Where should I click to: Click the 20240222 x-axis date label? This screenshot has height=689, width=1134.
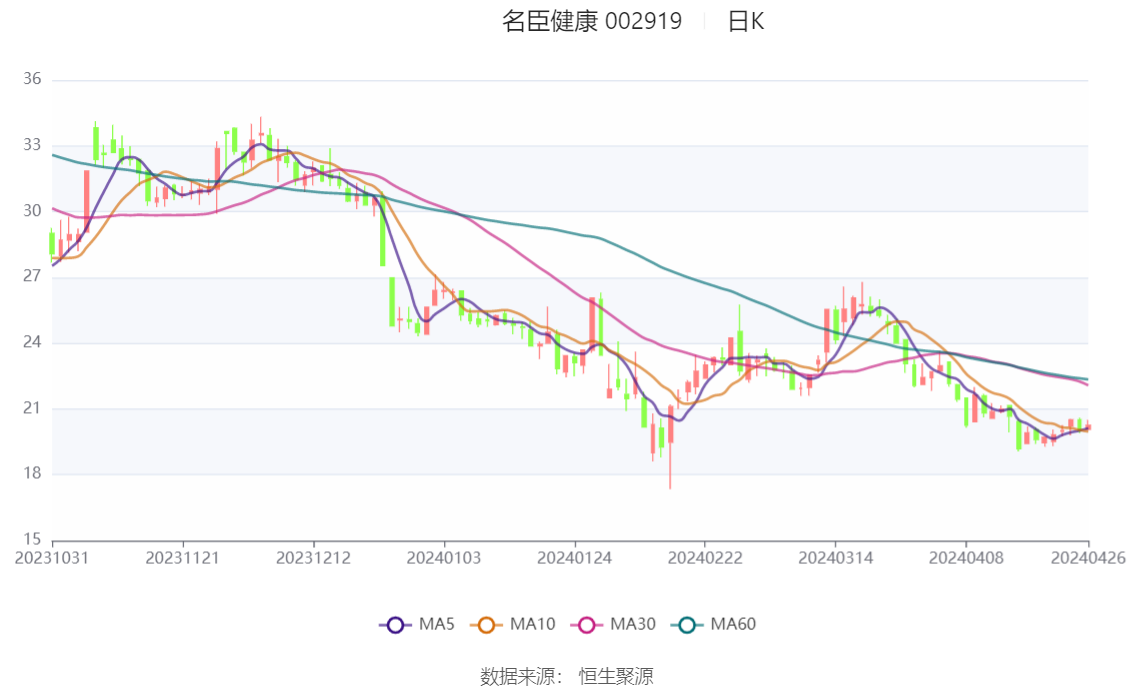pos(705,557)
